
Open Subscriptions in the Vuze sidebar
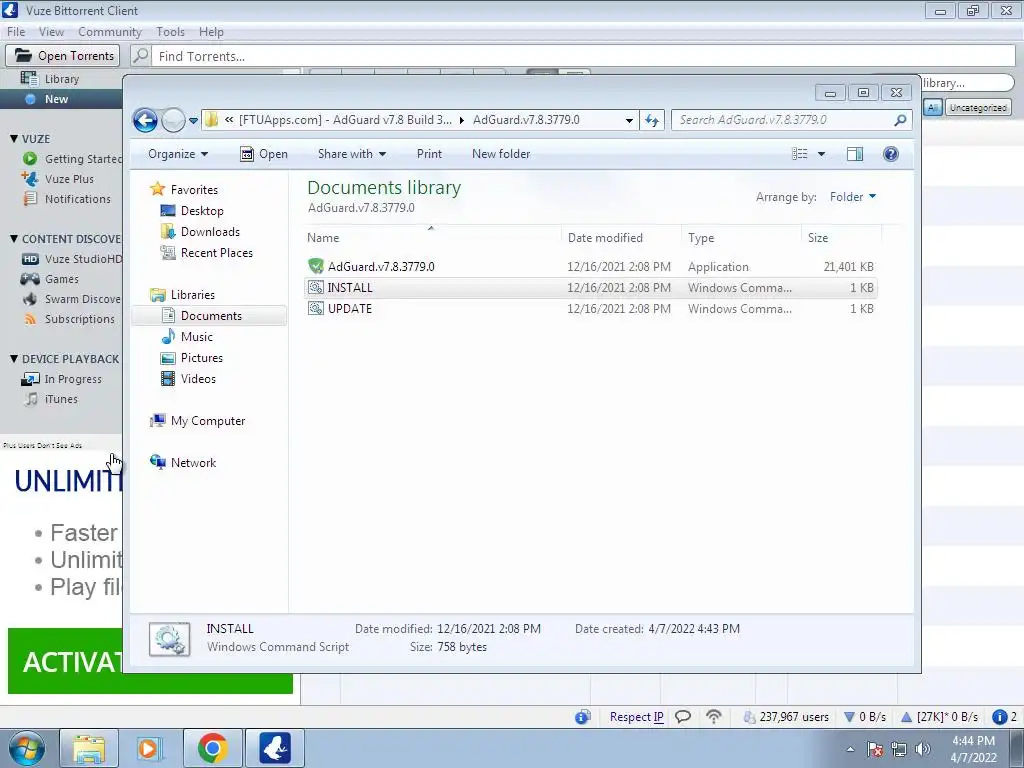point(79,319)
